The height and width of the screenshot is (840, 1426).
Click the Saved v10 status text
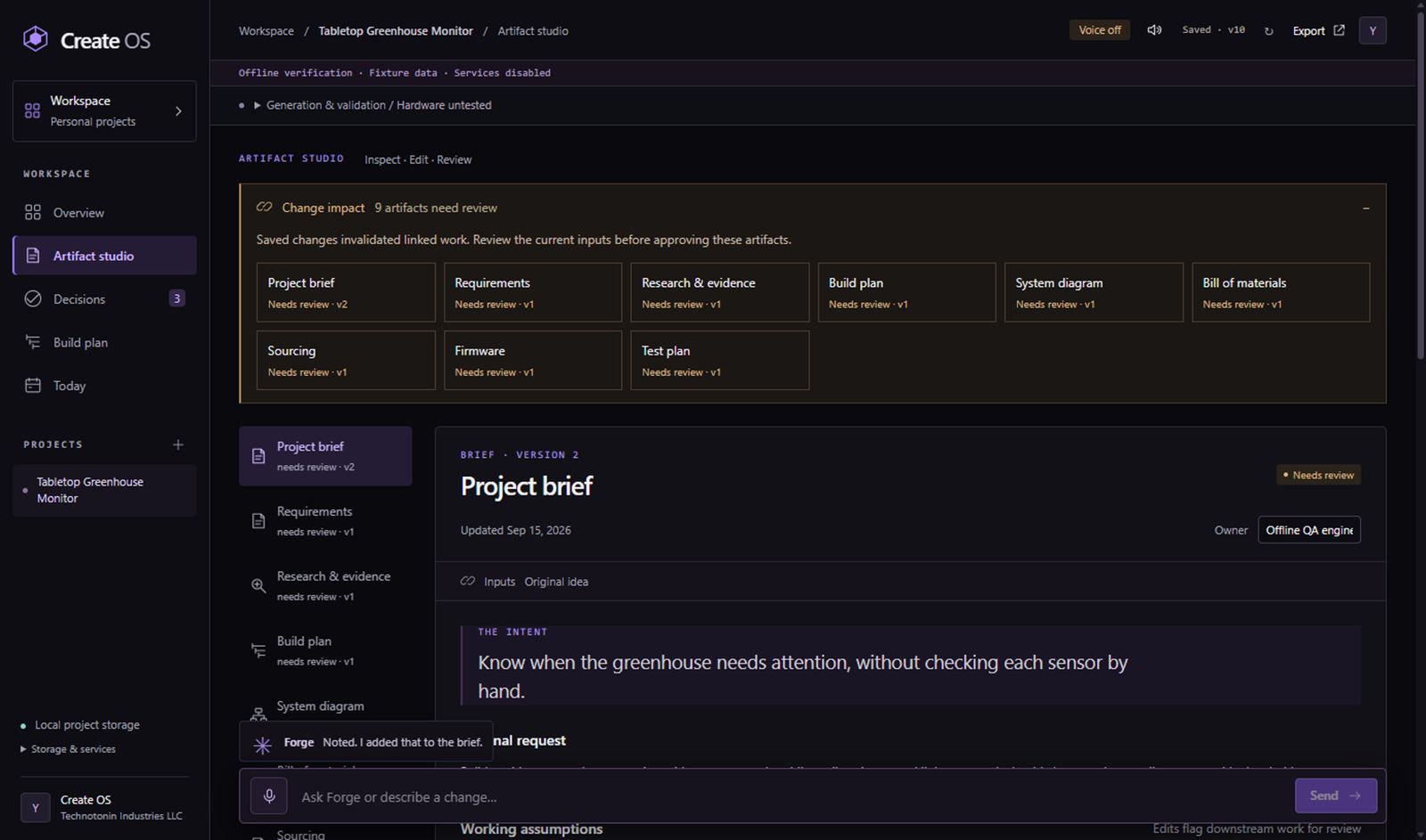point(1213,30)
